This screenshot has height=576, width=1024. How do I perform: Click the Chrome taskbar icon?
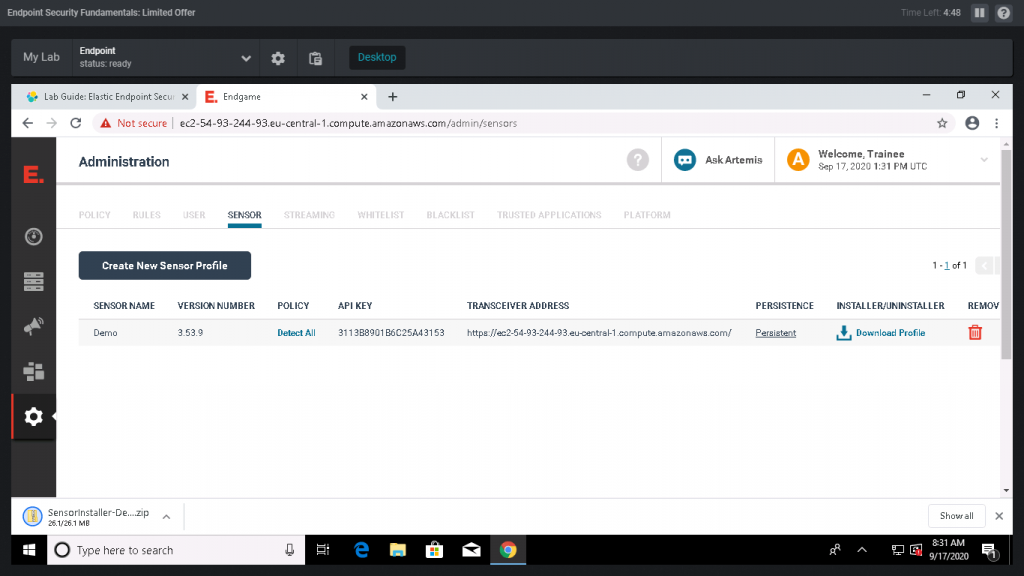(507, 550)
